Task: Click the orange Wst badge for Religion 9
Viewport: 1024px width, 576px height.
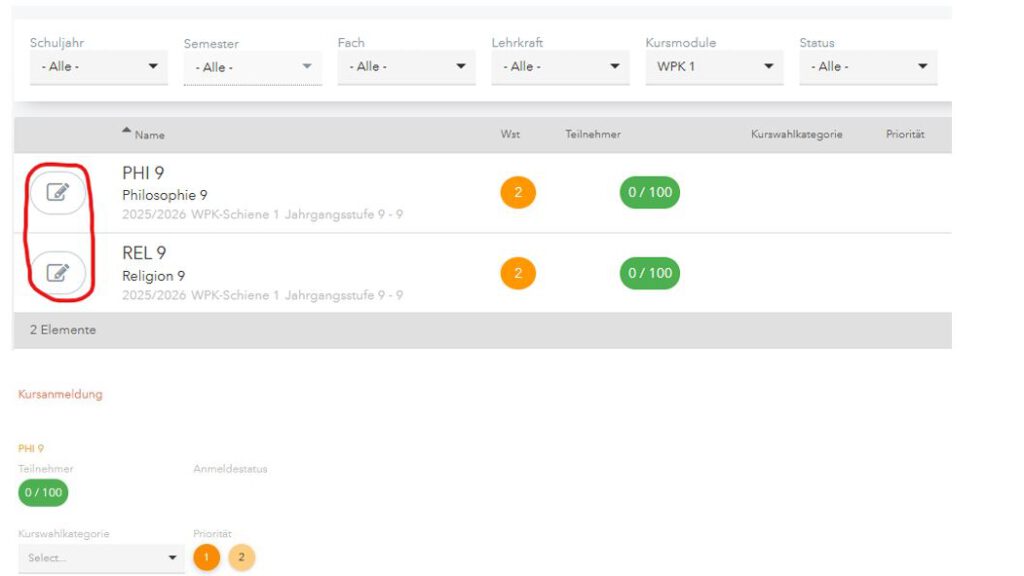Action: tap(518, 273)
